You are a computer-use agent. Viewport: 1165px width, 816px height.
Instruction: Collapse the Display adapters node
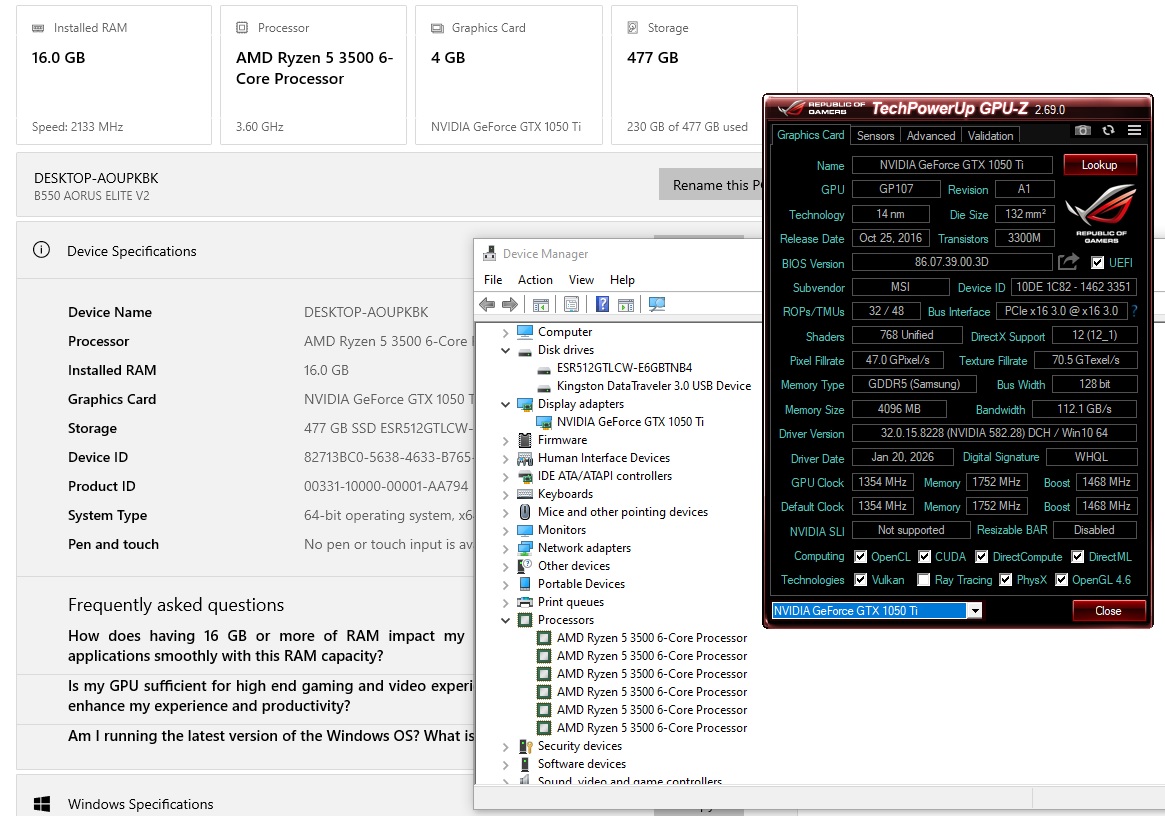point(505,404)
